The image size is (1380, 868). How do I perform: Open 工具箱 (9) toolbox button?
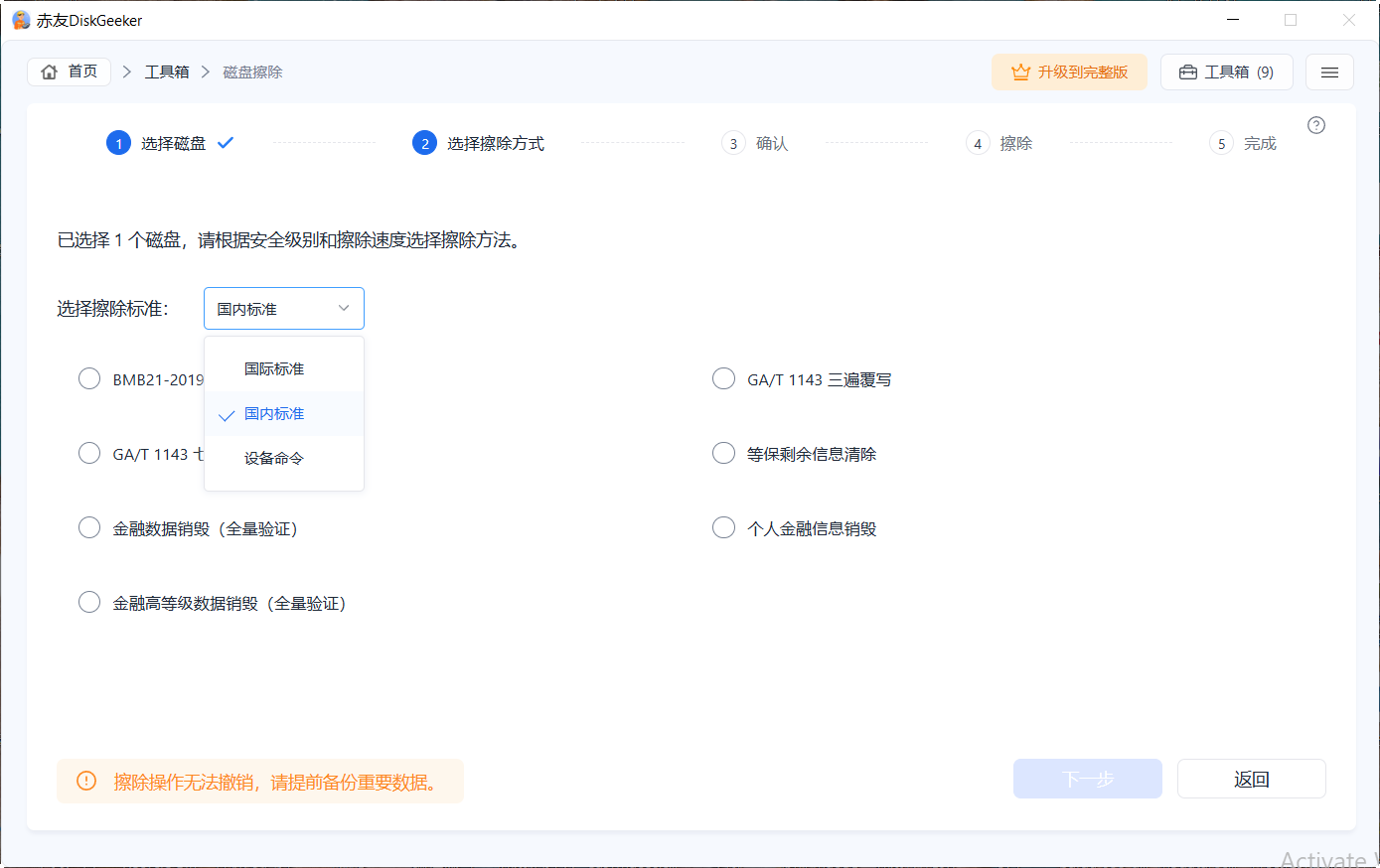tap(1227, 72)
